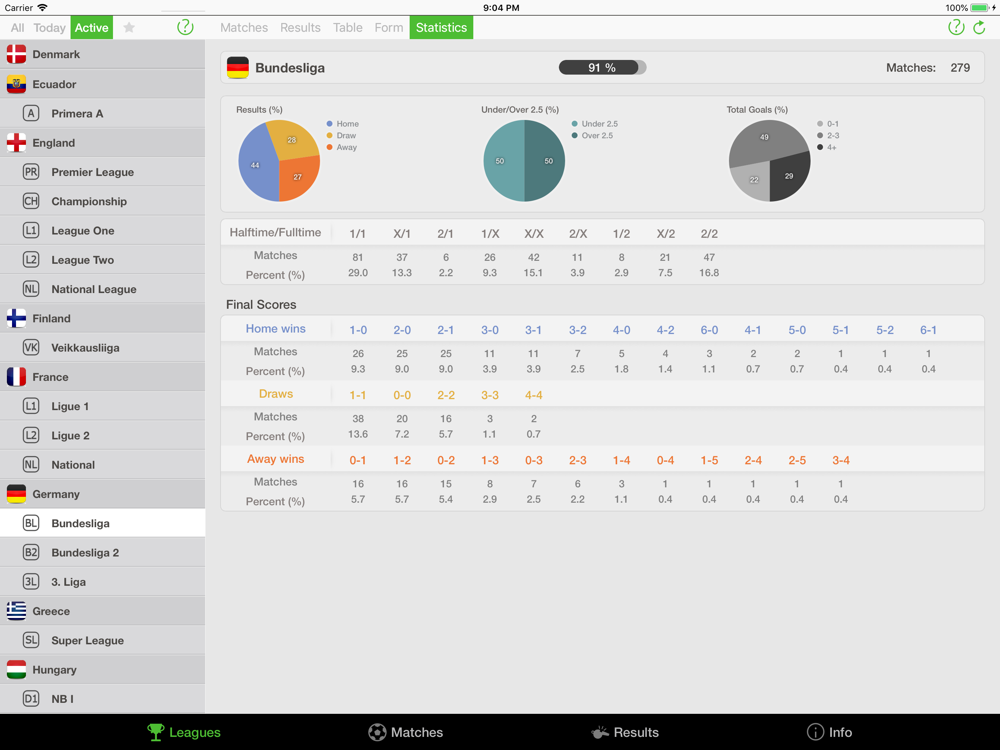Tap the Matches soccer ball icon
The image size is (1000, 750).
point(378,732)
